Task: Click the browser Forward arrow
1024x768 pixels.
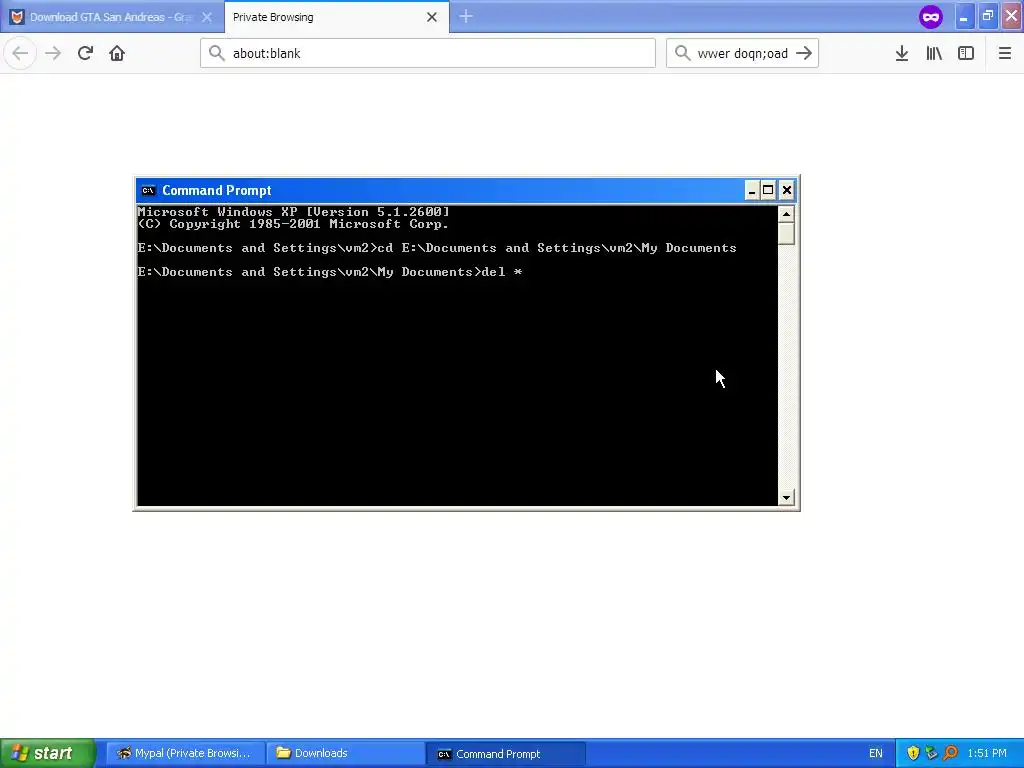Action: click(x=53, y=53)
